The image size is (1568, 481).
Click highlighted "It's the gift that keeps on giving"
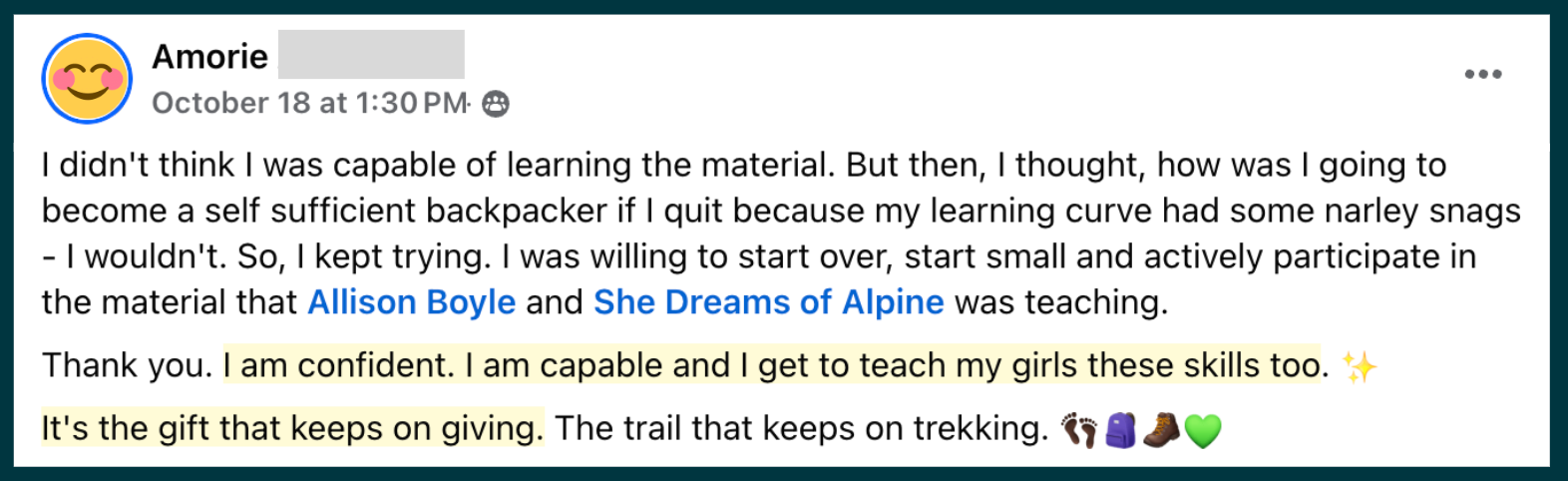[x=292, y=428]
